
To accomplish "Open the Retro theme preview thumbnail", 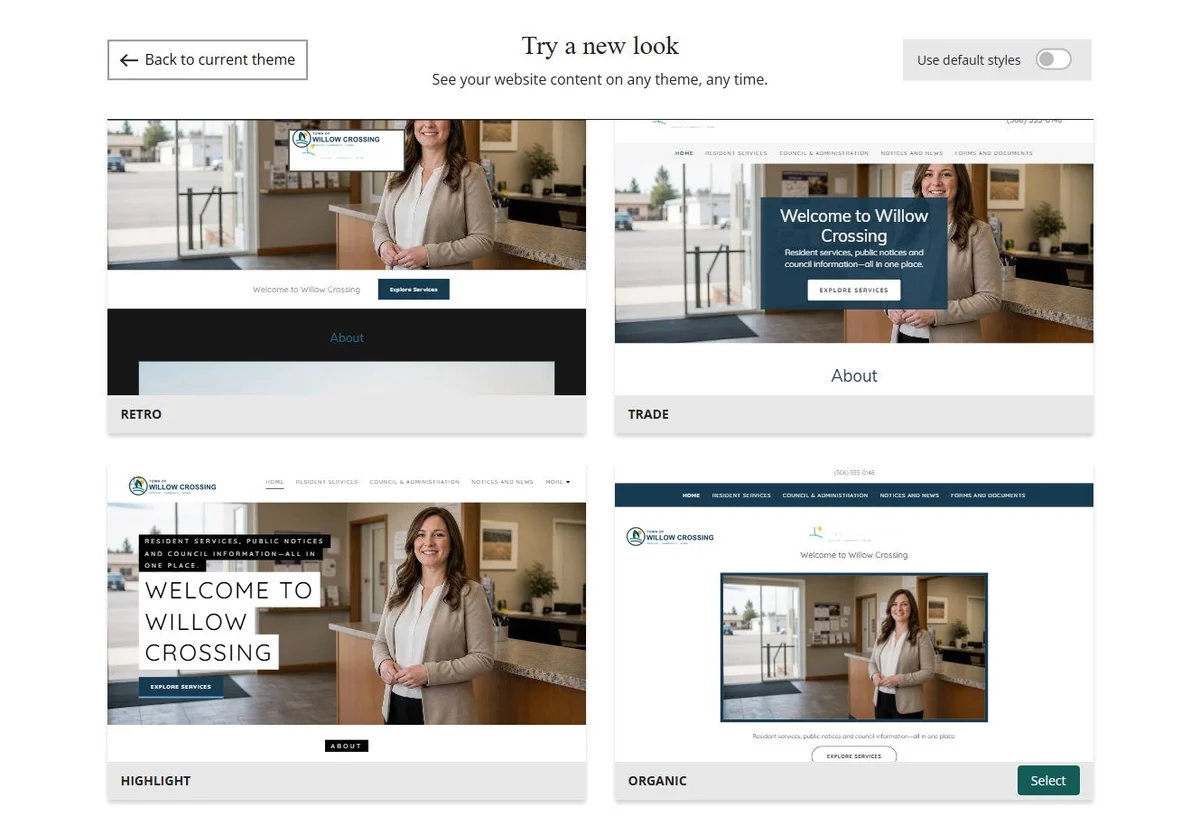I will click(346, 257).
